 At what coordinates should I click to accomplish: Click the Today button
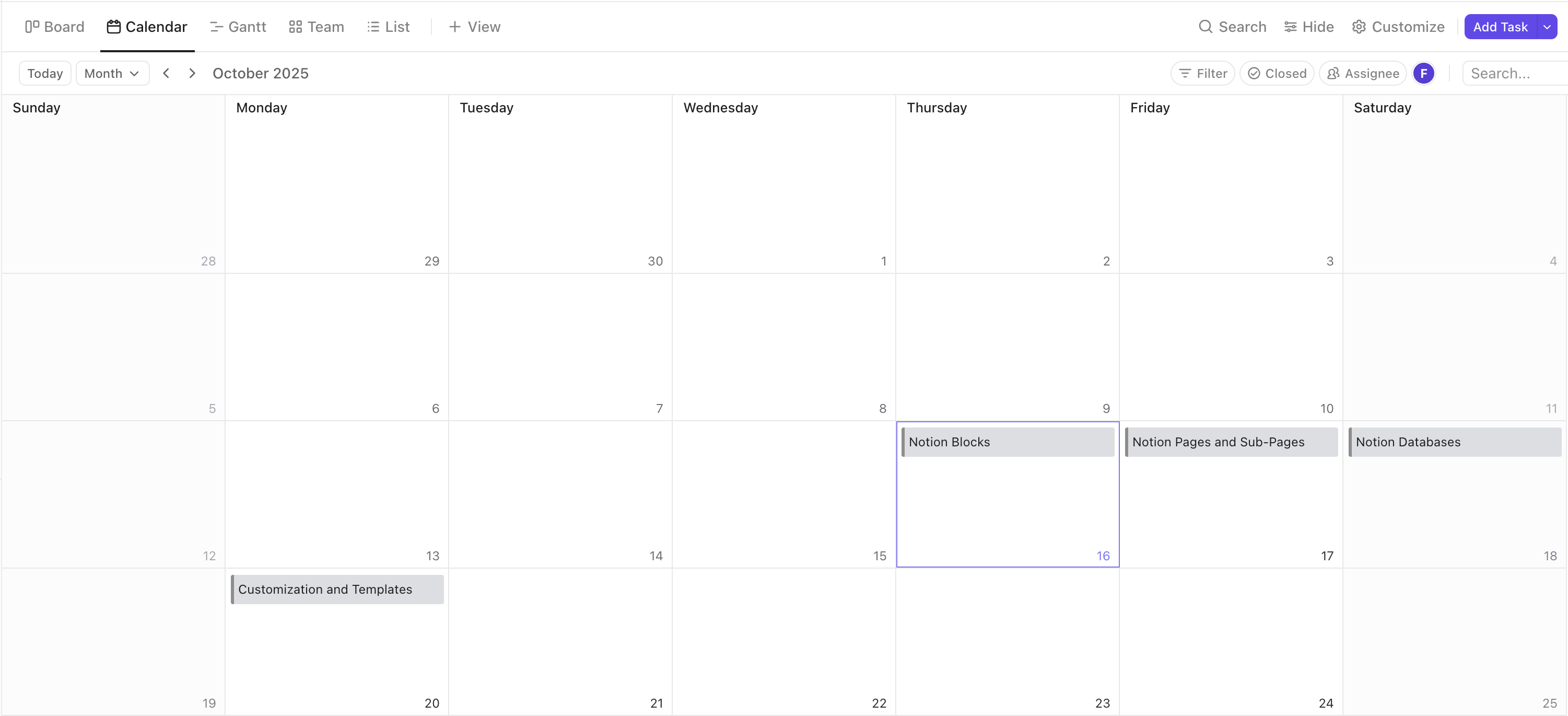[45, 74]
